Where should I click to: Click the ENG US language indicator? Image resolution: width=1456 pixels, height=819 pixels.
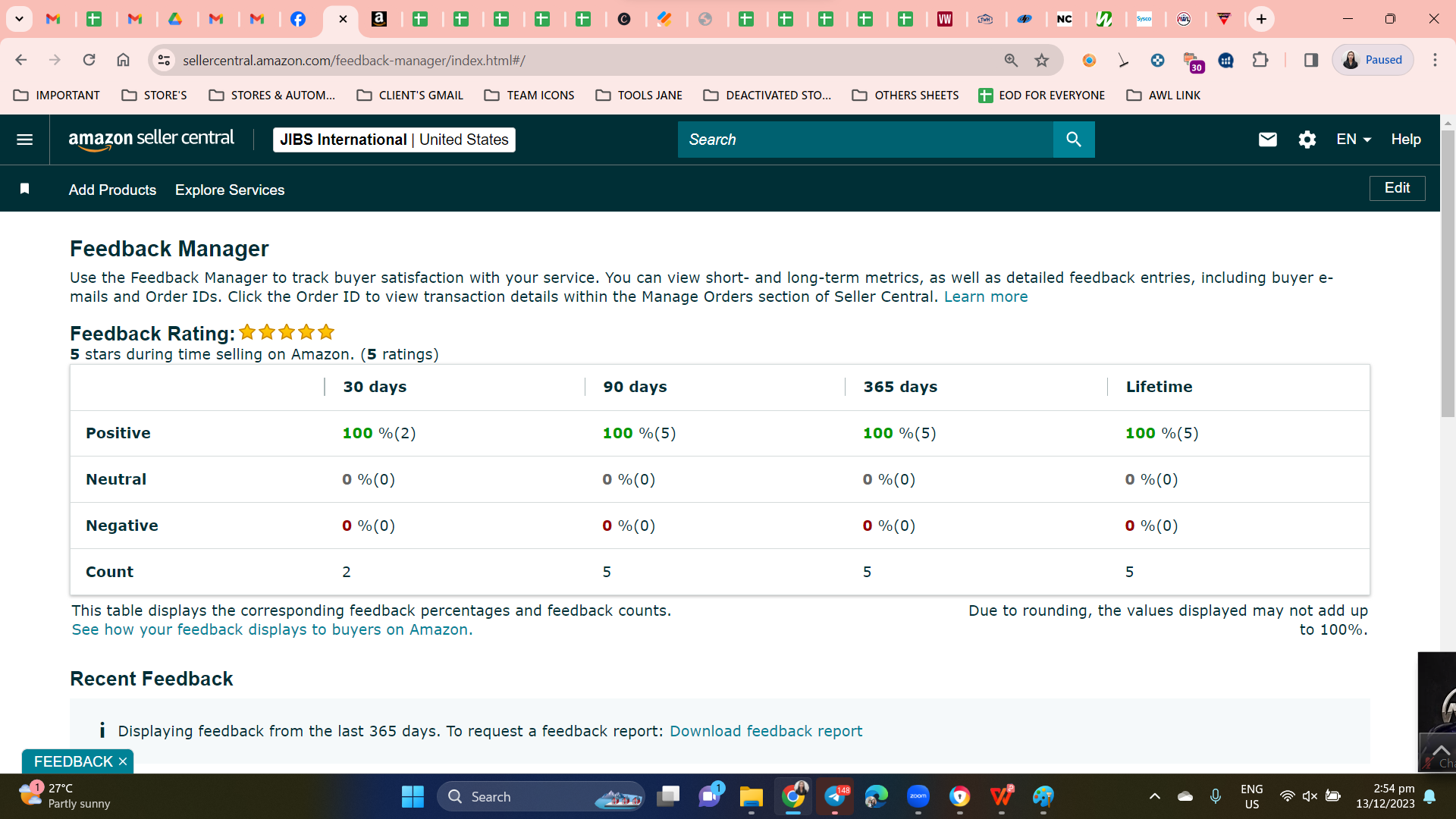(1251, 796)
